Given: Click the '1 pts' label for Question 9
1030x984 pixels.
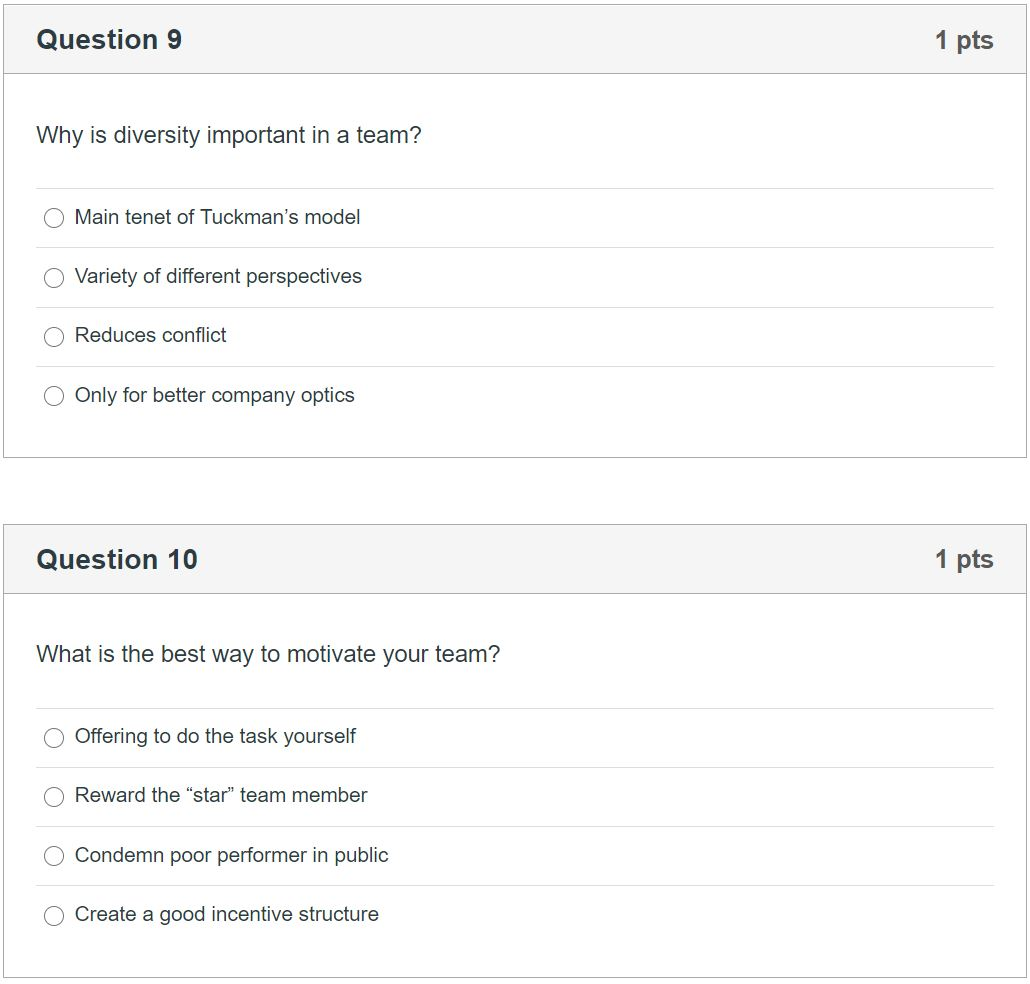Looking at the screenshot, I should point(964,40).
